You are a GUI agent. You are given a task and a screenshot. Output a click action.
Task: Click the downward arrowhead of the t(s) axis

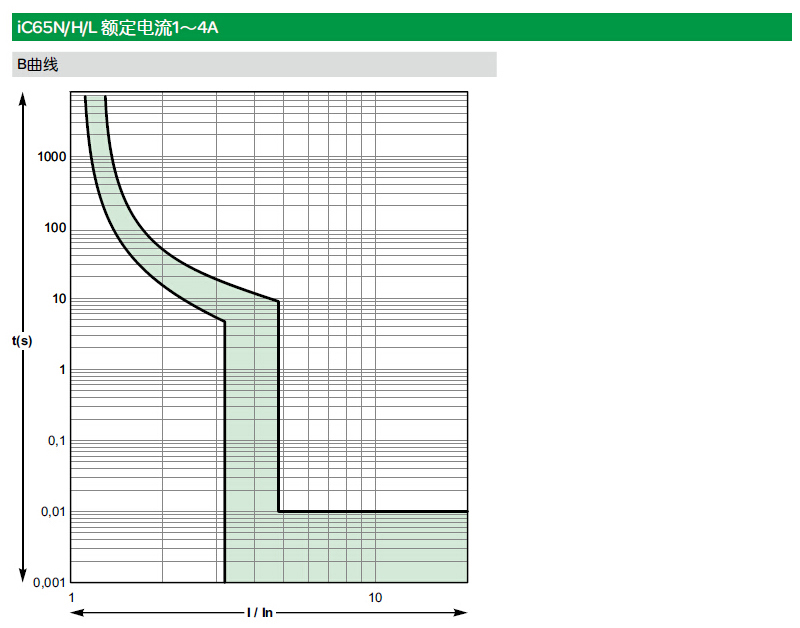pos(23,575)
